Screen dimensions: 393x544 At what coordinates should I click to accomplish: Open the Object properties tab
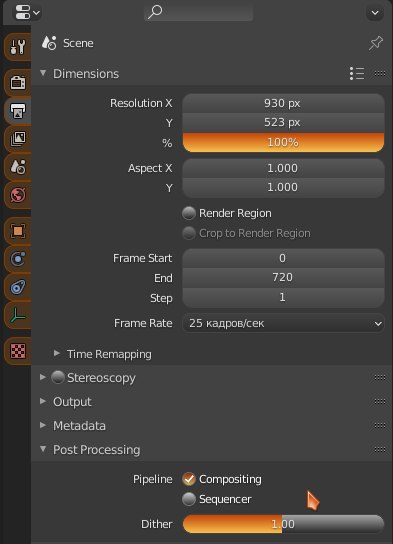tap(18, 231)
